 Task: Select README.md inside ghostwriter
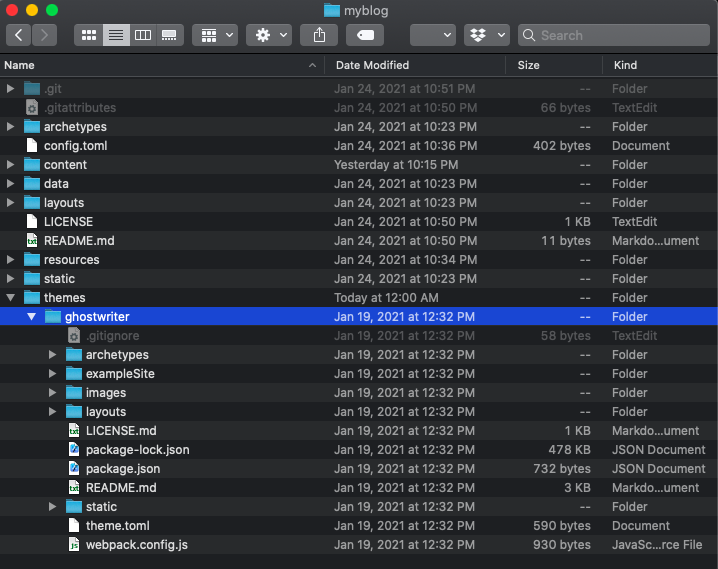(359, 488)
